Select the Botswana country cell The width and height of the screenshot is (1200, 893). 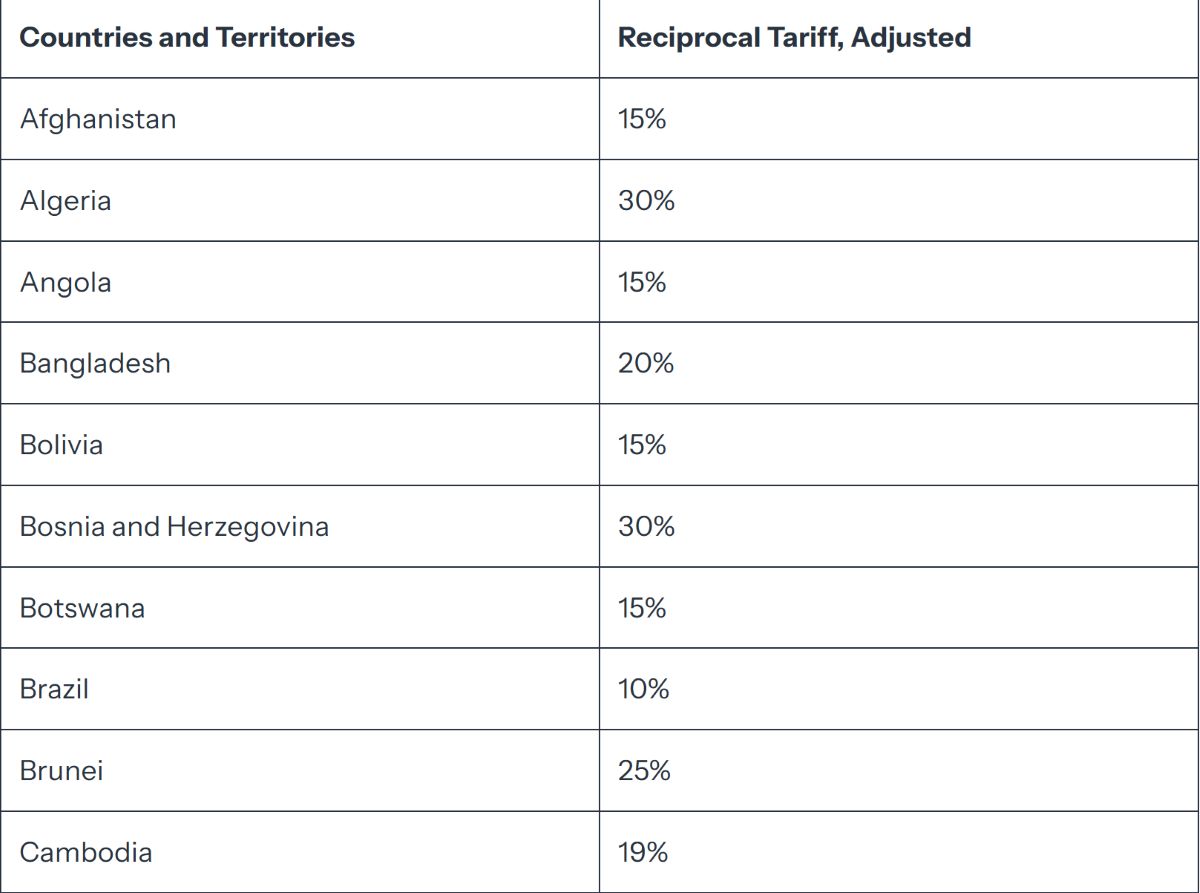(x=82, y=608)
